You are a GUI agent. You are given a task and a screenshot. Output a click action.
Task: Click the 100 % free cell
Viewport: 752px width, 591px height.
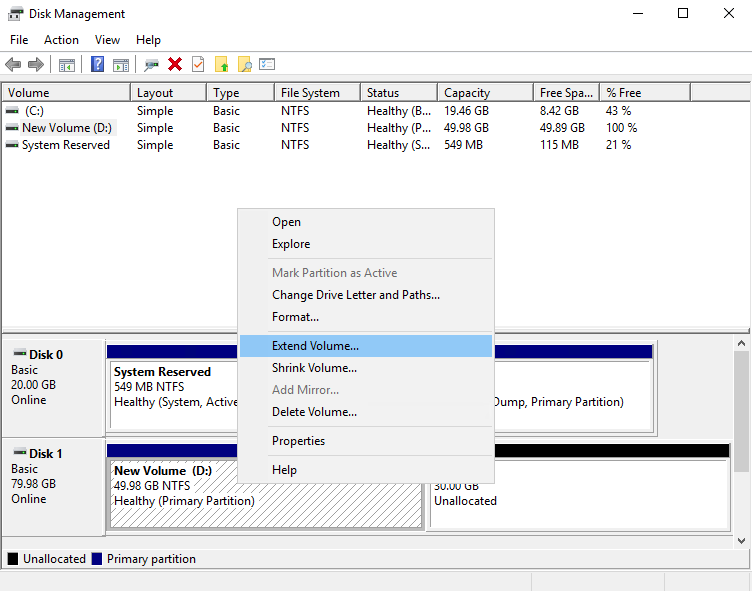pyautogui.click(x=622, y=128)
